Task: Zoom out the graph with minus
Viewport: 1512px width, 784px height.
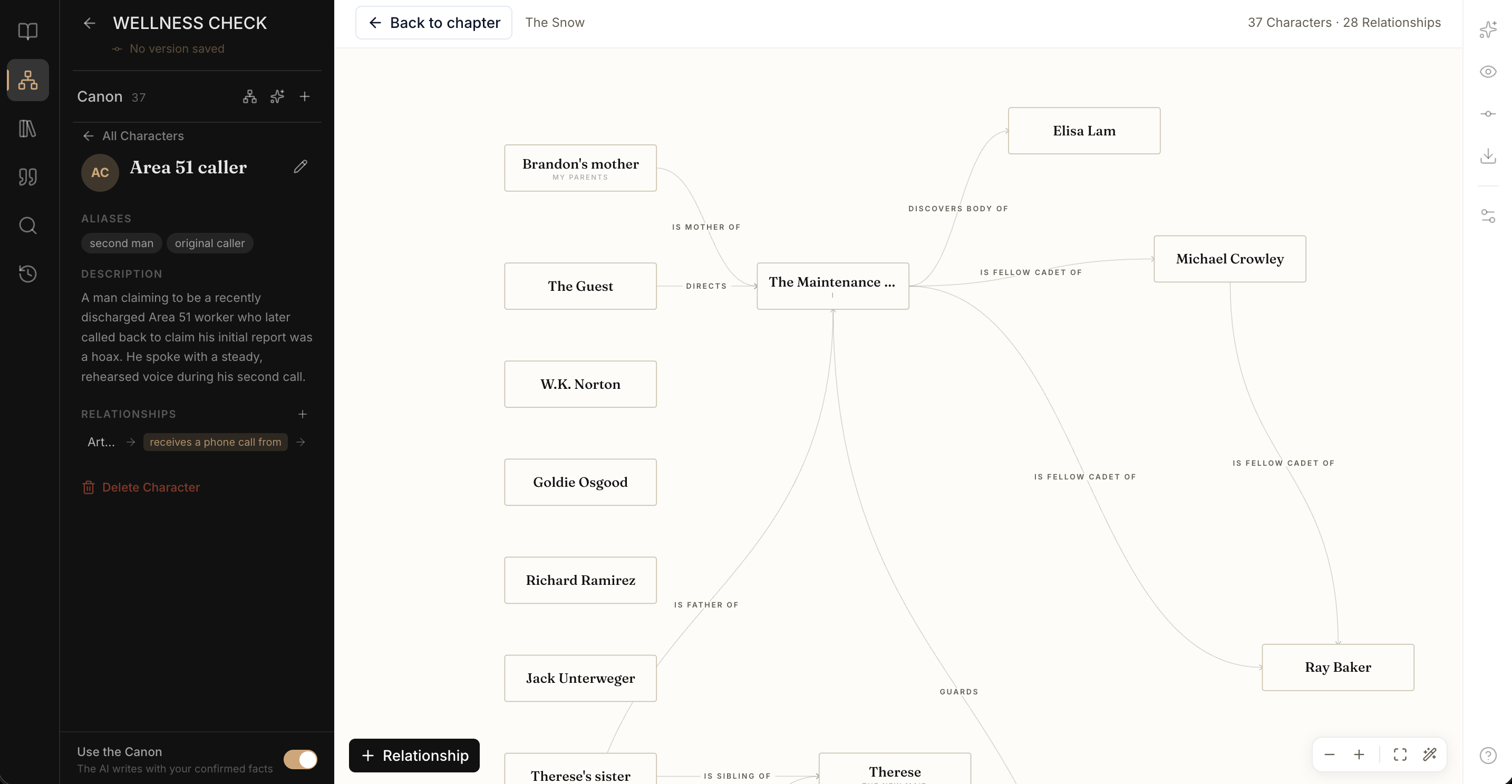Action: [x=1330, y=754]
